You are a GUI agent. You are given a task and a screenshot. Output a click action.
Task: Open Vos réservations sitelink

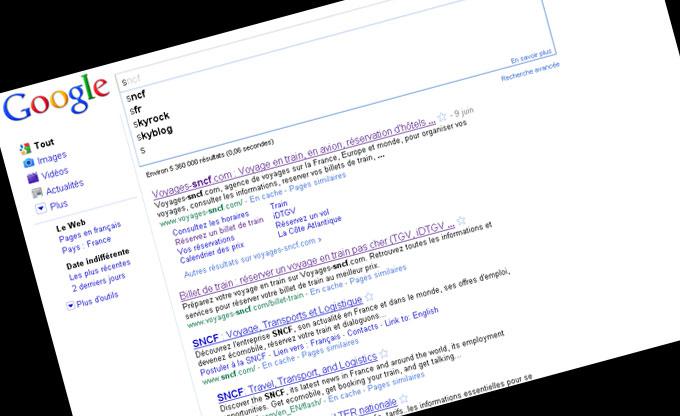click(x=206, y=246)
